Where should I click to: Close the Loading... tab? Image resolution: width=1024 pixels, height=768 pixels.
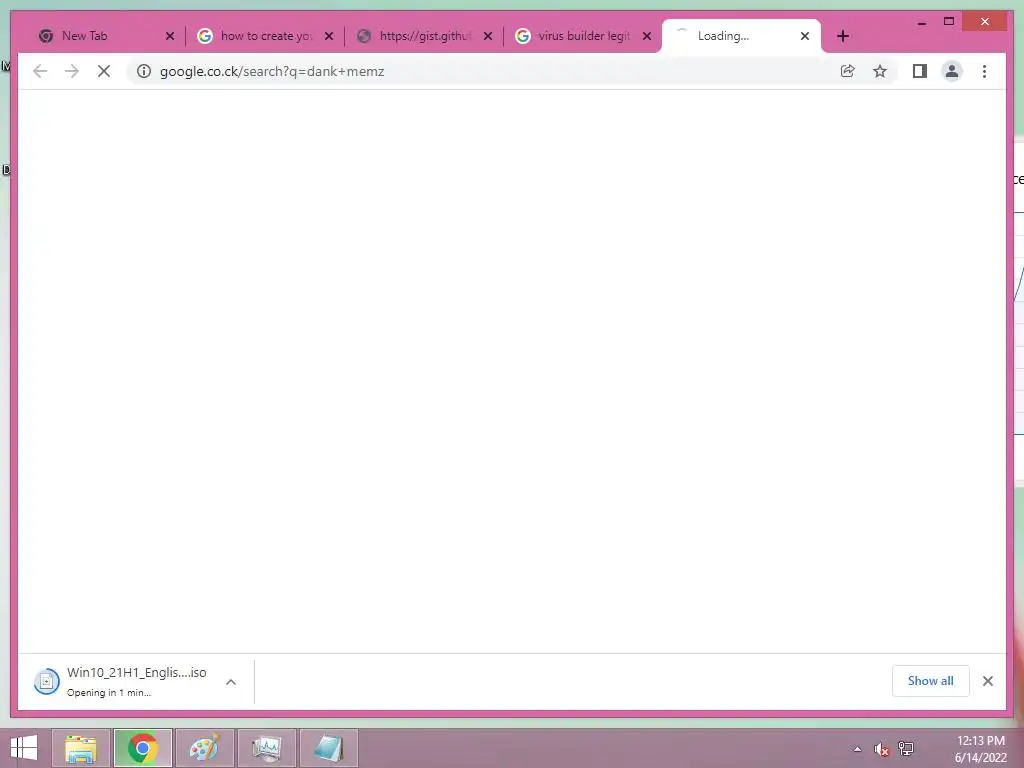click(x=805, y=36)
